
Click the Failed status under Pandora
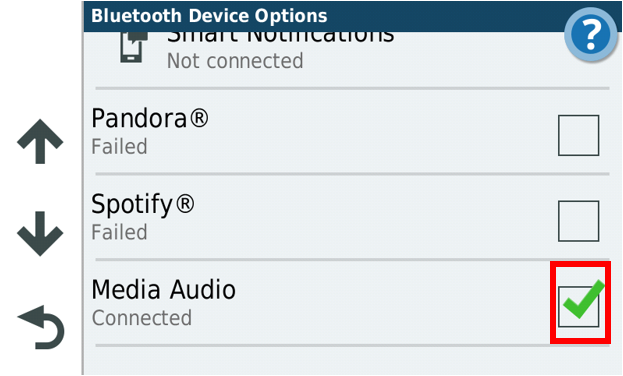(119, 146)
